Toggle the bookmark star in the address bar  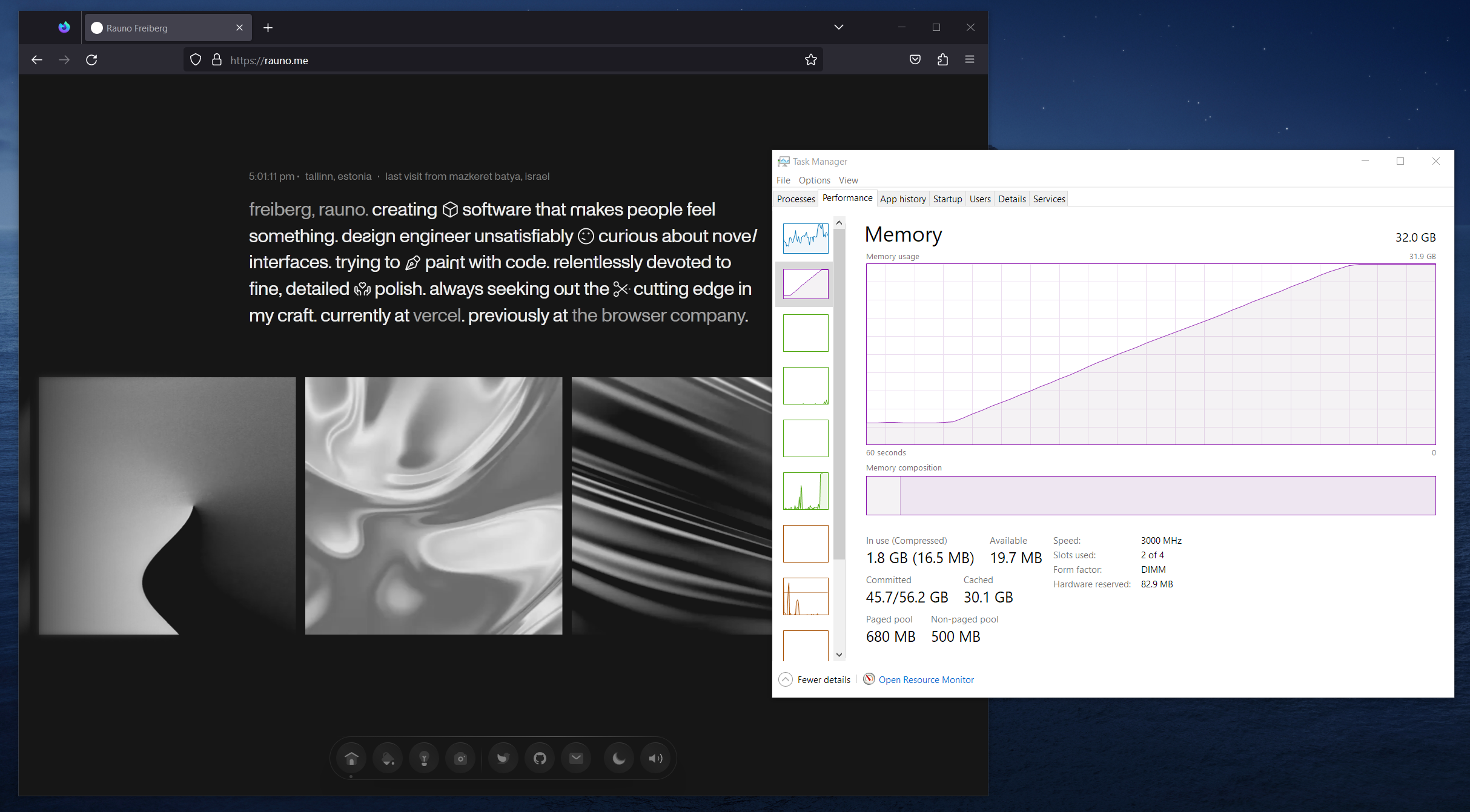click(810, 59)
